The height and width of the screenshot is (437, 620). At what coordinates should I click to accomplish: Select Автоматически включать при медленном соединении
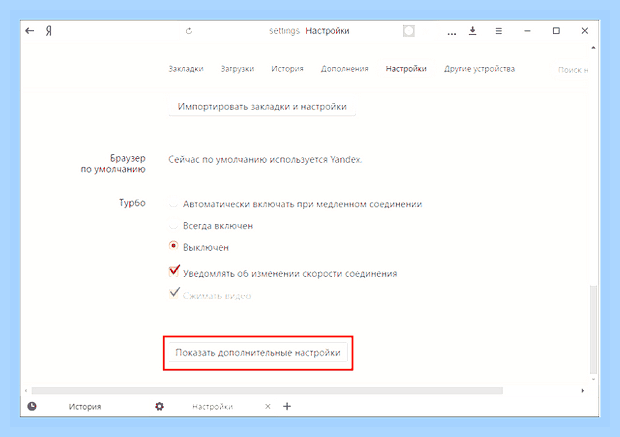pos(173,204)
